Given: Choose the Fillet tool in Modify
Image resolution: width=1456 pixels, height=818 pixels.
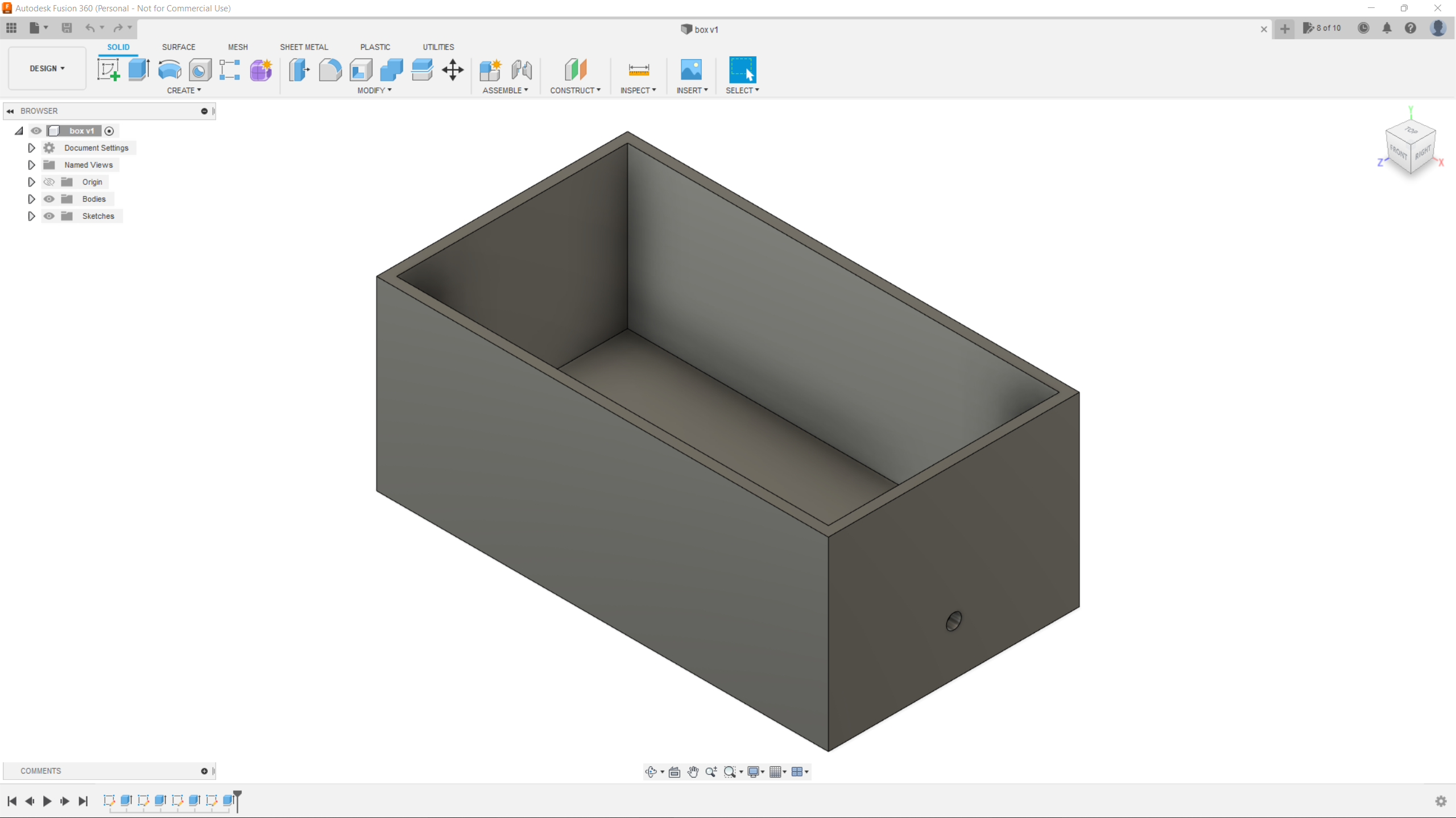Looking at the screenshot, I should pos(330,70).
